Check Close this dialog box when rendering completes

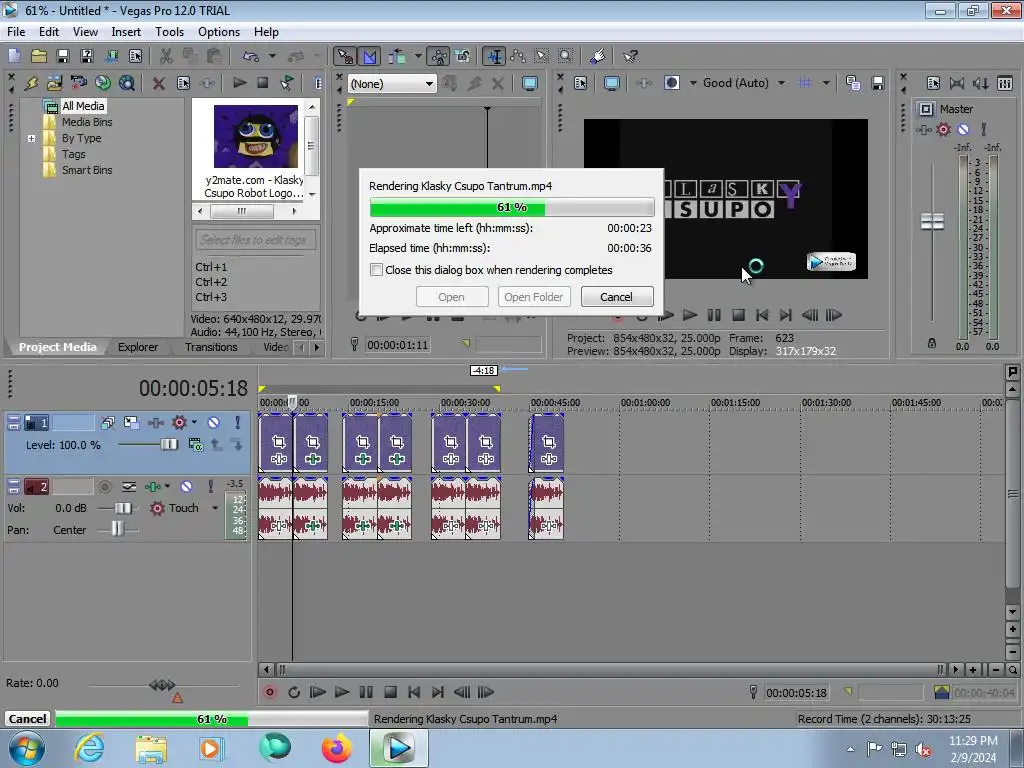(x=376, y=270)
